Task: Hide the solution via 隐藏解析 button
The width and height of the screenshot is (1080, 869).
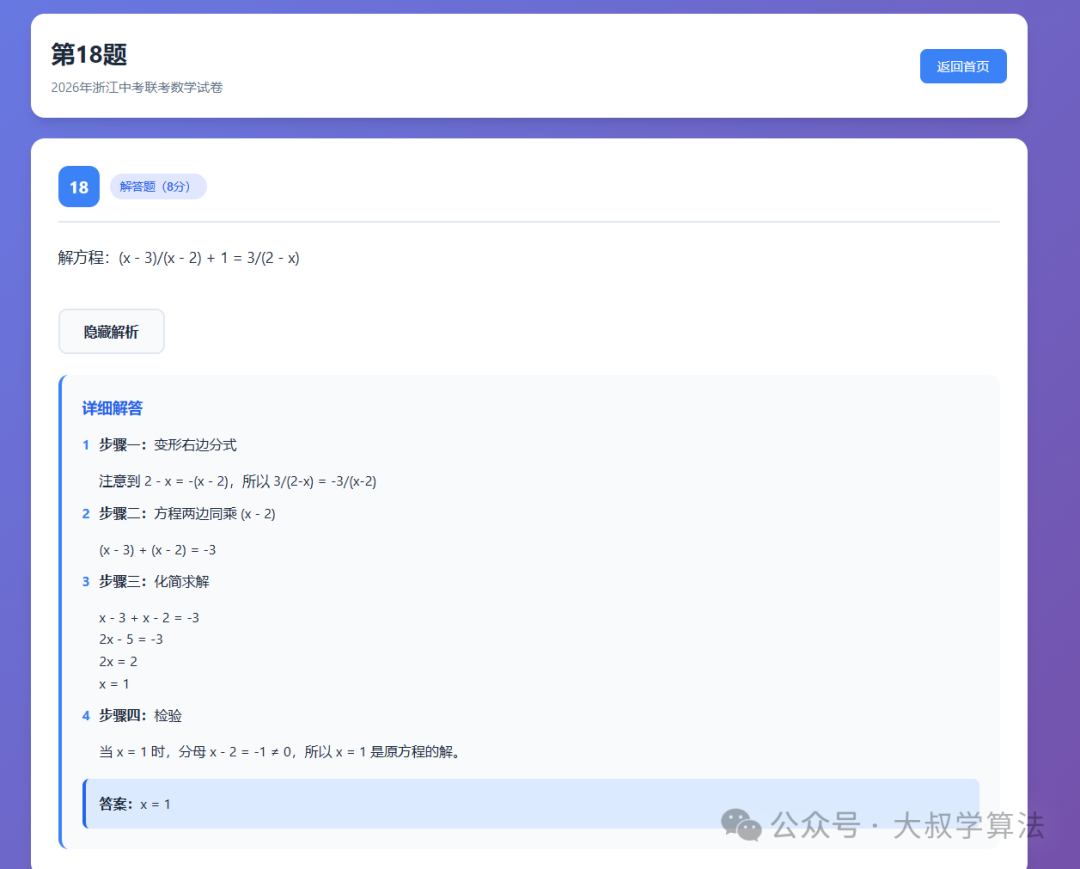Action: [111, 331]
